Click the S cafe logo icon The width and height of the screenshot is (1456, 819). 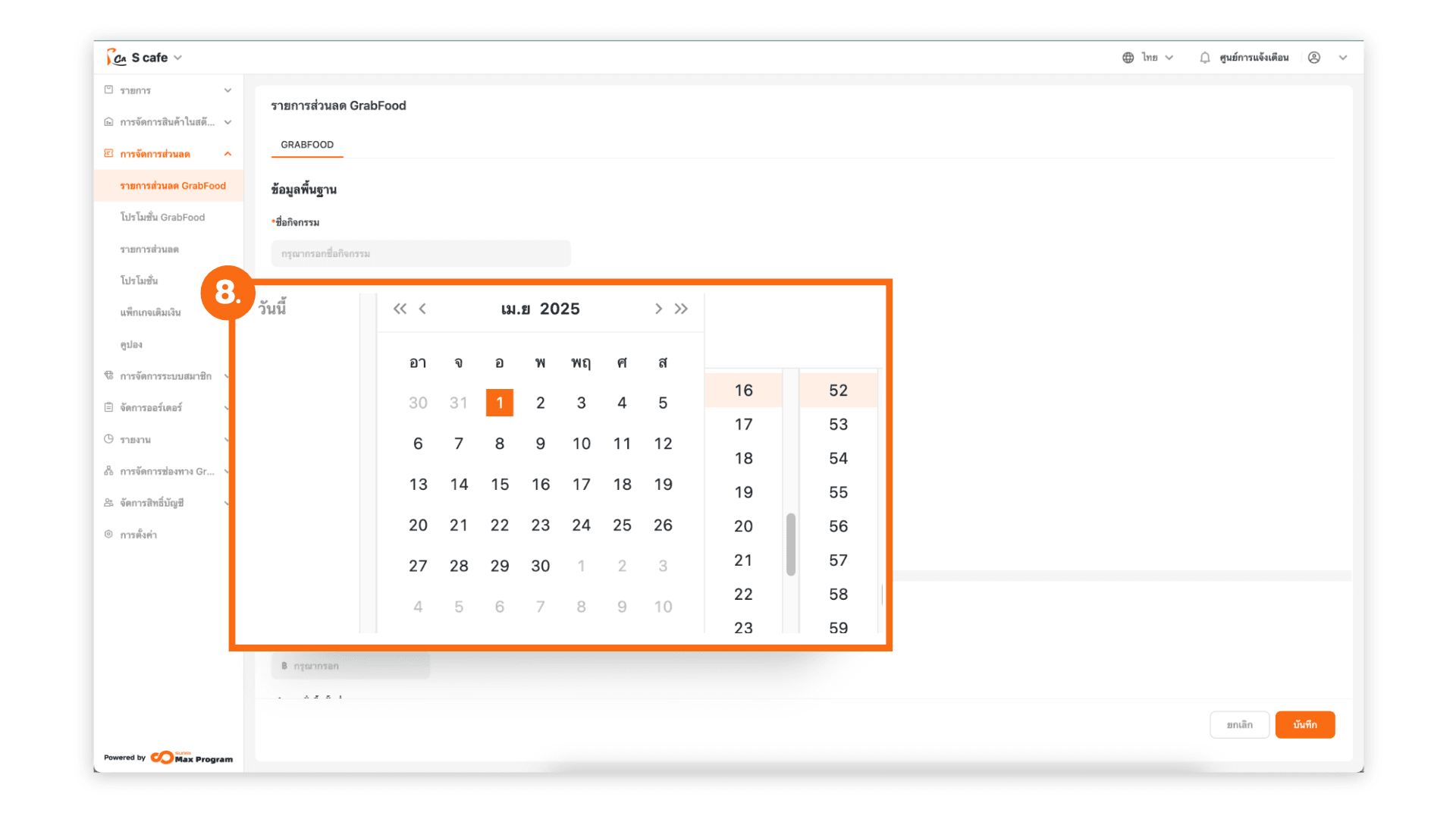pos(116,58)
